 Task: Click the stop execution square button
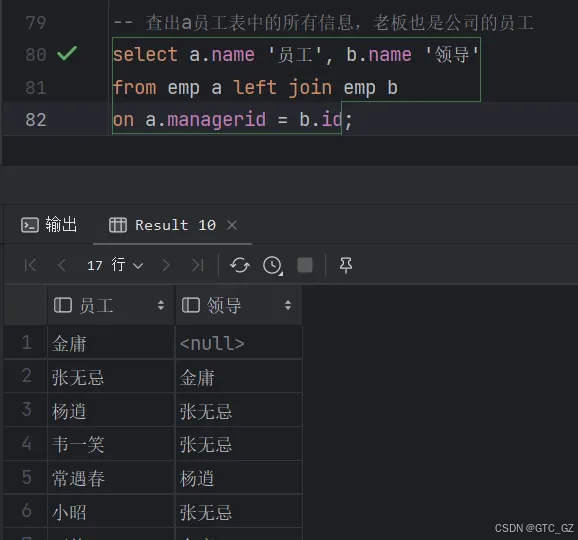(x=305, y=265)
